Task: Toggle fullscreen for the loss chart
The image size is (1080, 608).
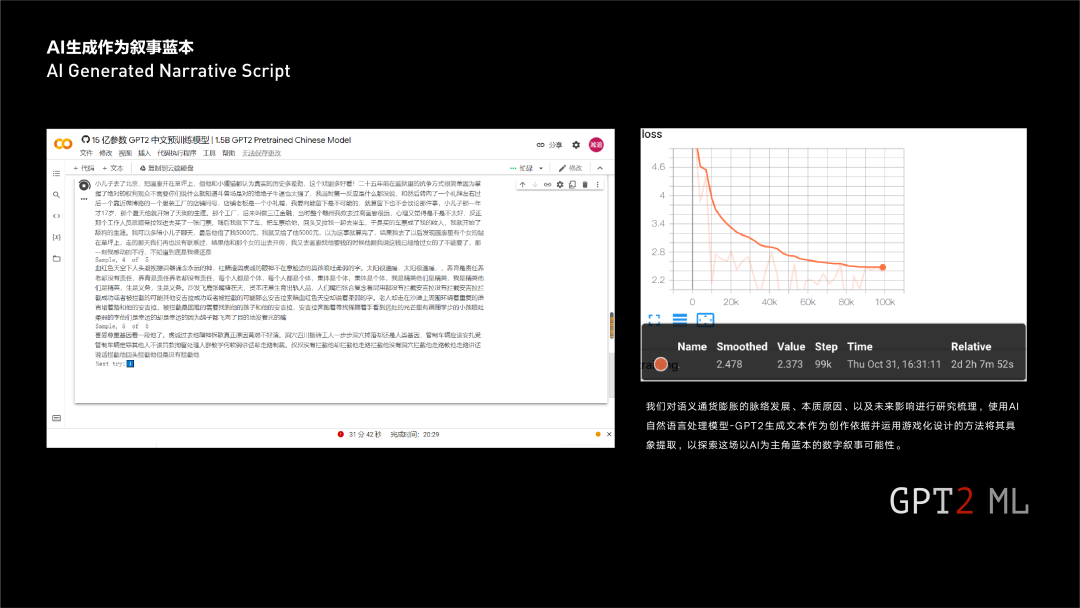Action: [654, 319]
